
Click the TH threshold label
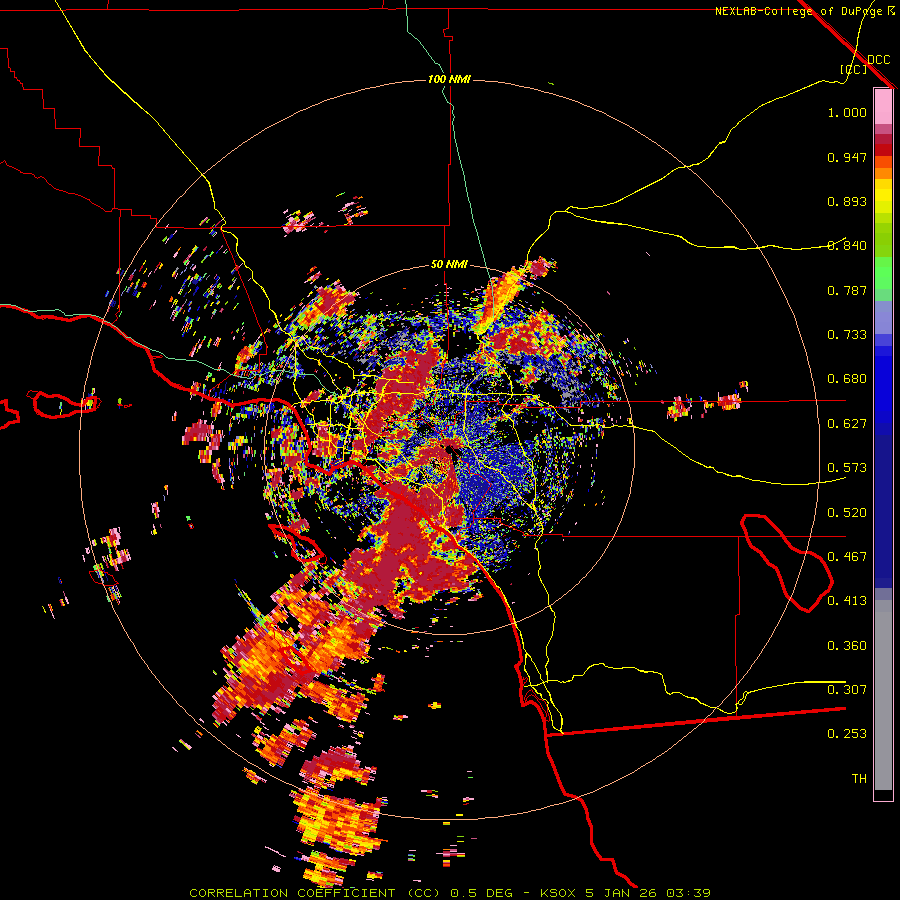[x=859, y=779]
